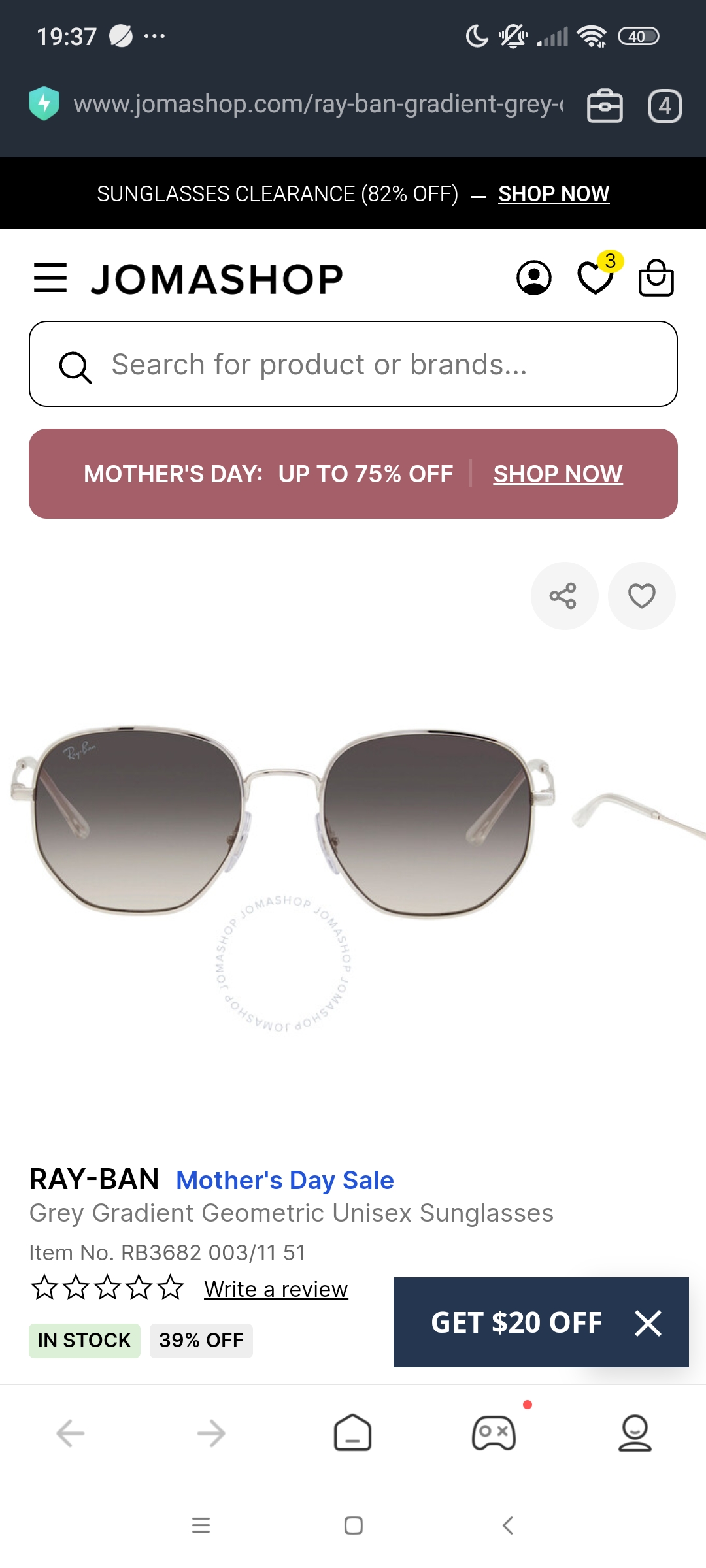Click the search box for products or brands
The height and width of the screenshot is (1568, 706).
coord(353,364)
